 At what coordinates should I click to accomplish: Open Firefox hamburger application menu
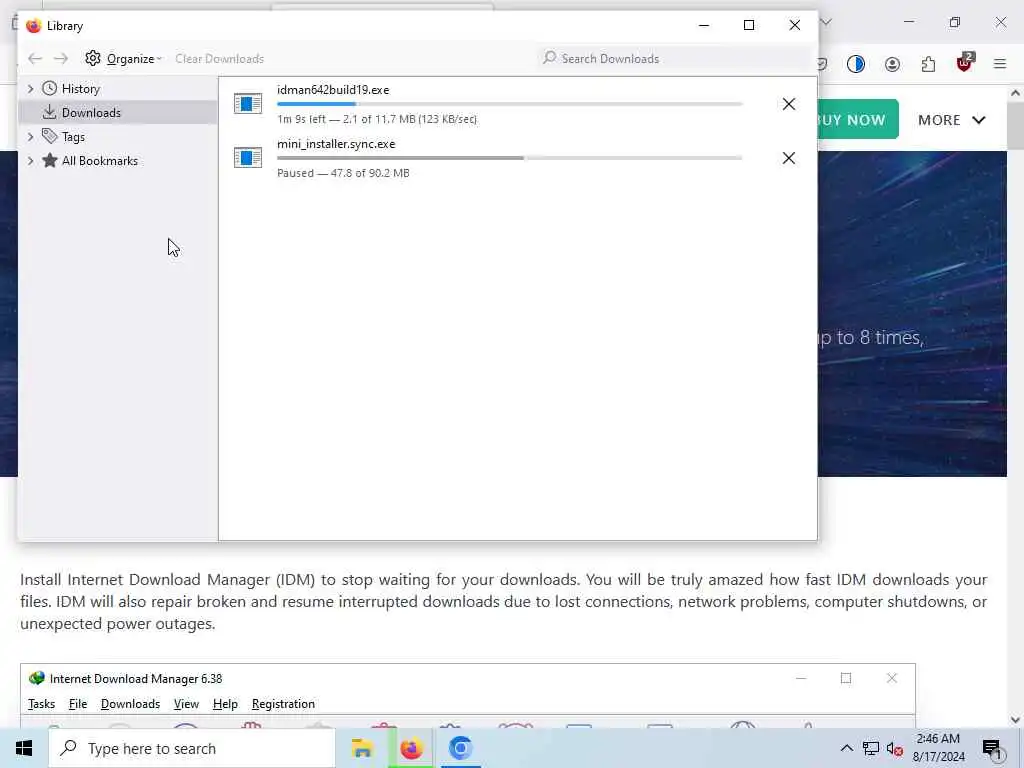click(x=1000, y=64)
